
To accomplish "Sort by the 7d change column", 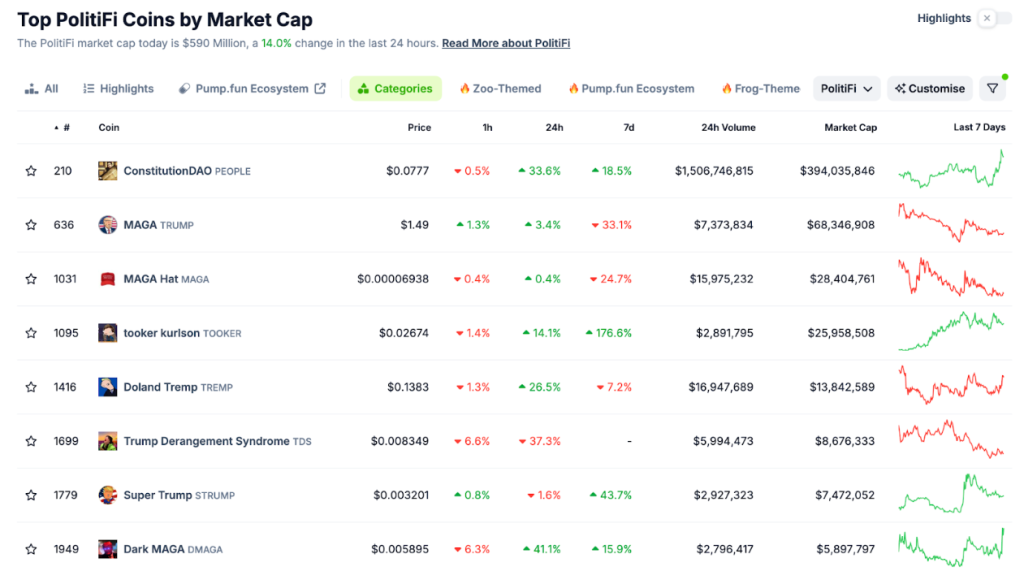I will (x=629, y=127).
